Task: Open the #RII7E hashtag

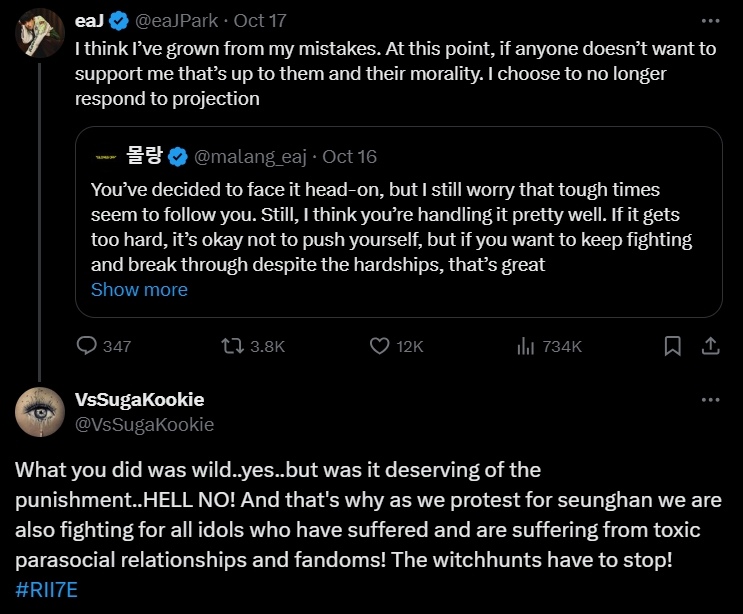Action: (x=46, y=589)
